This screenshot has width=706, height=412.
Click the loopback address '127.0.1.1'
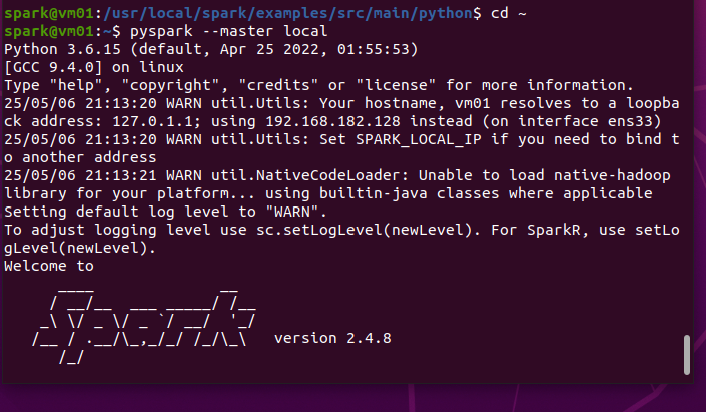tap(153, 121)
